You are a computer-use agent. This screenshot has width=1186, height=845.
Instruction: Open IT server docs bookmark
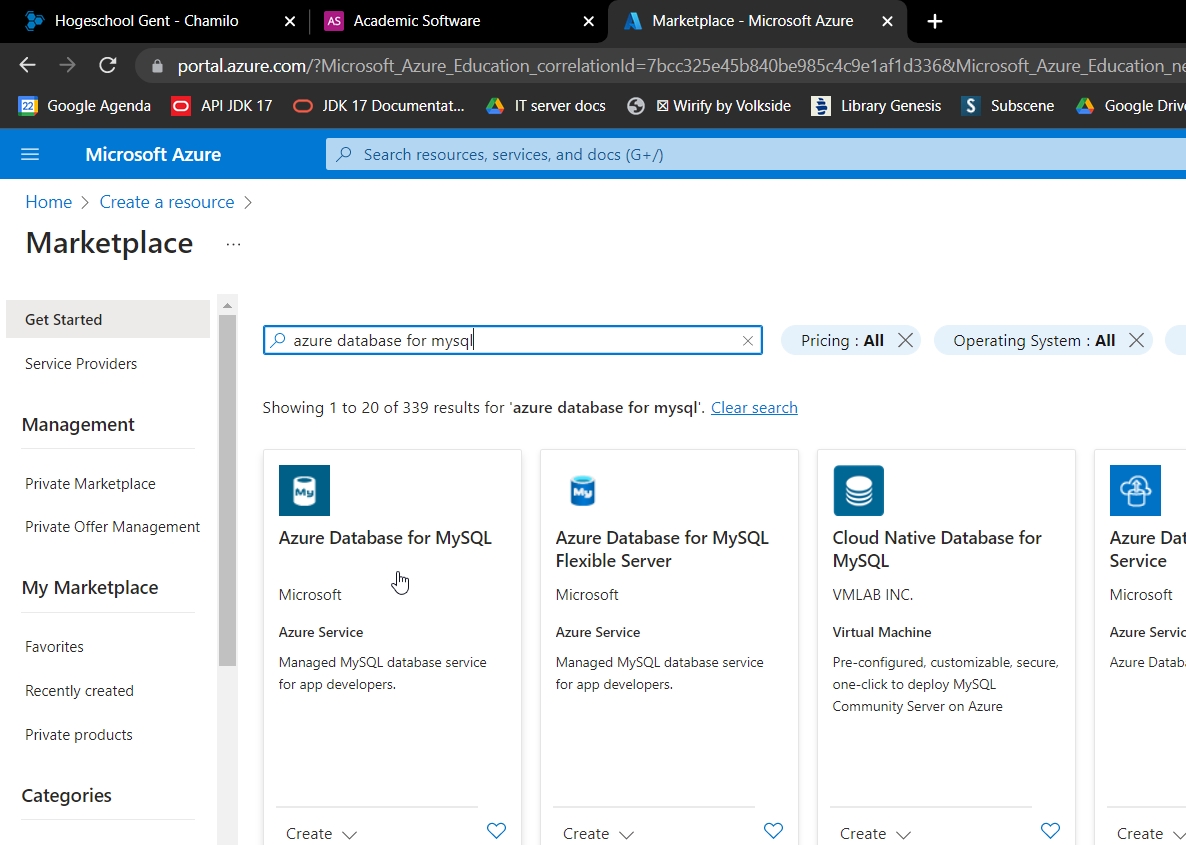pyautogui.click(x=546, y=106)
